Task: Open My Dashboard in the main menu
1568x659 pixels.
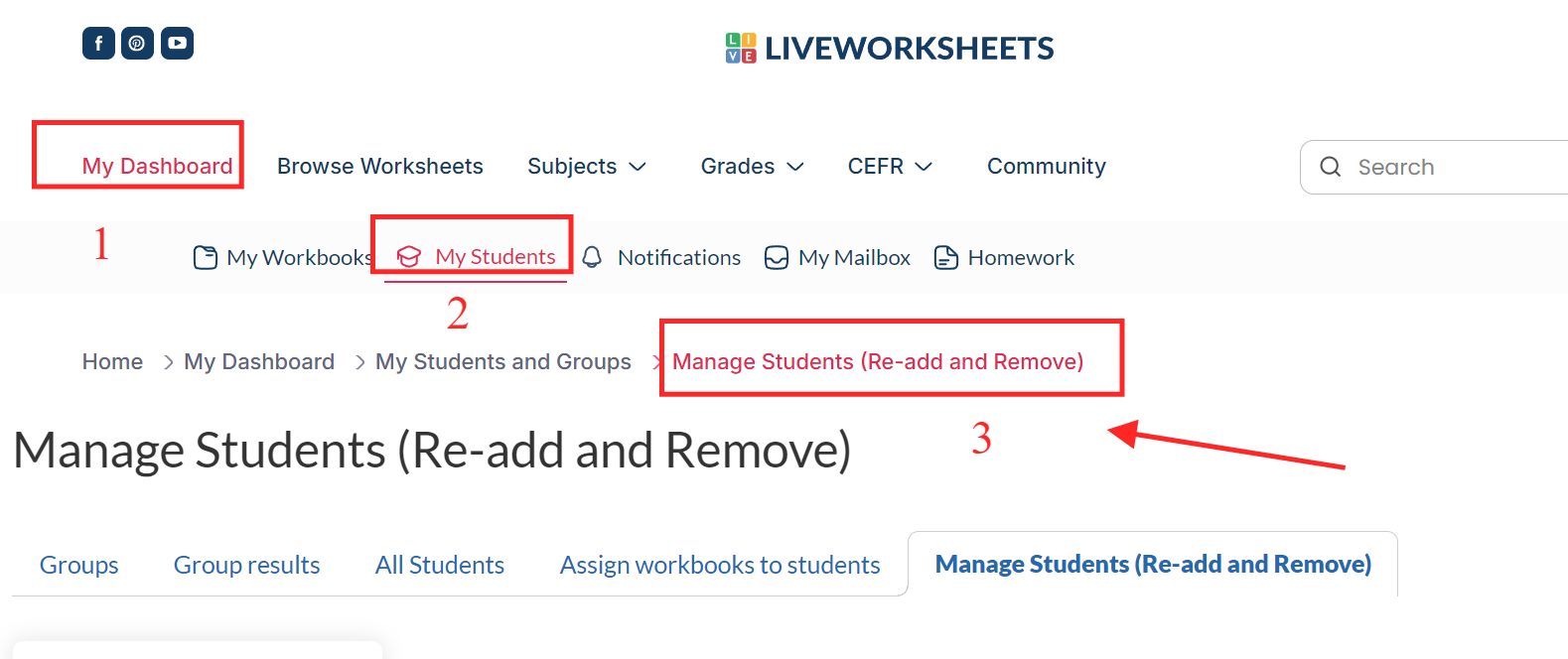Action: point(157,166)
